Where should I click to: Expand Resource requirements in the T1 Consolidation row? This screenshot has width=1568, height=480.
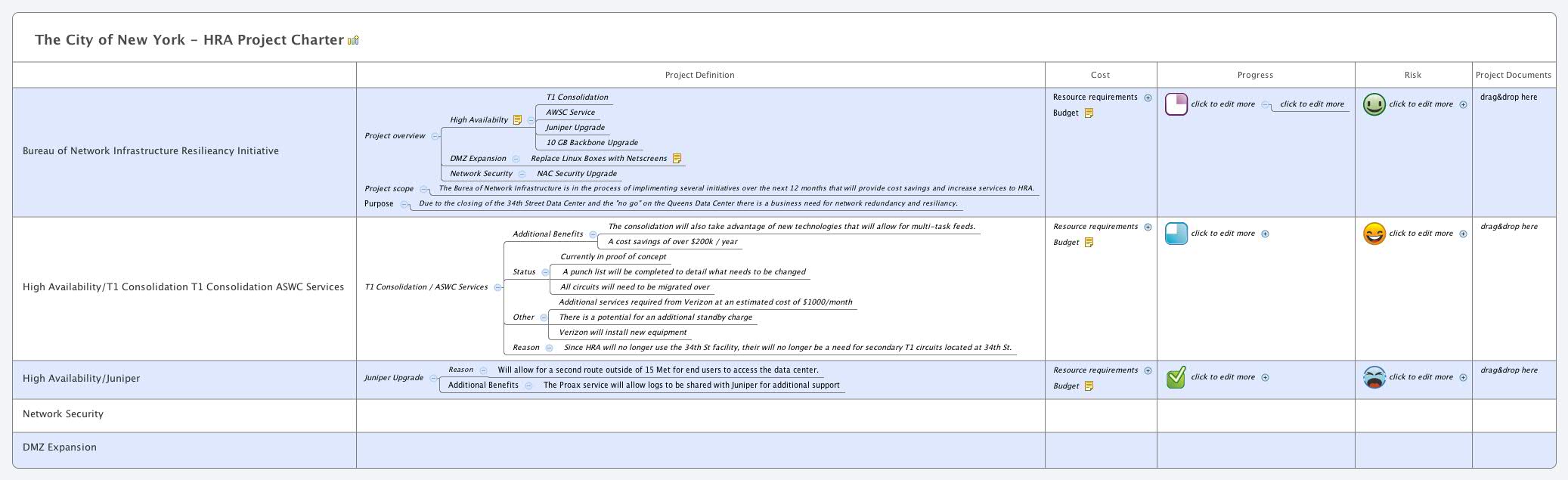pos(1148,227)
